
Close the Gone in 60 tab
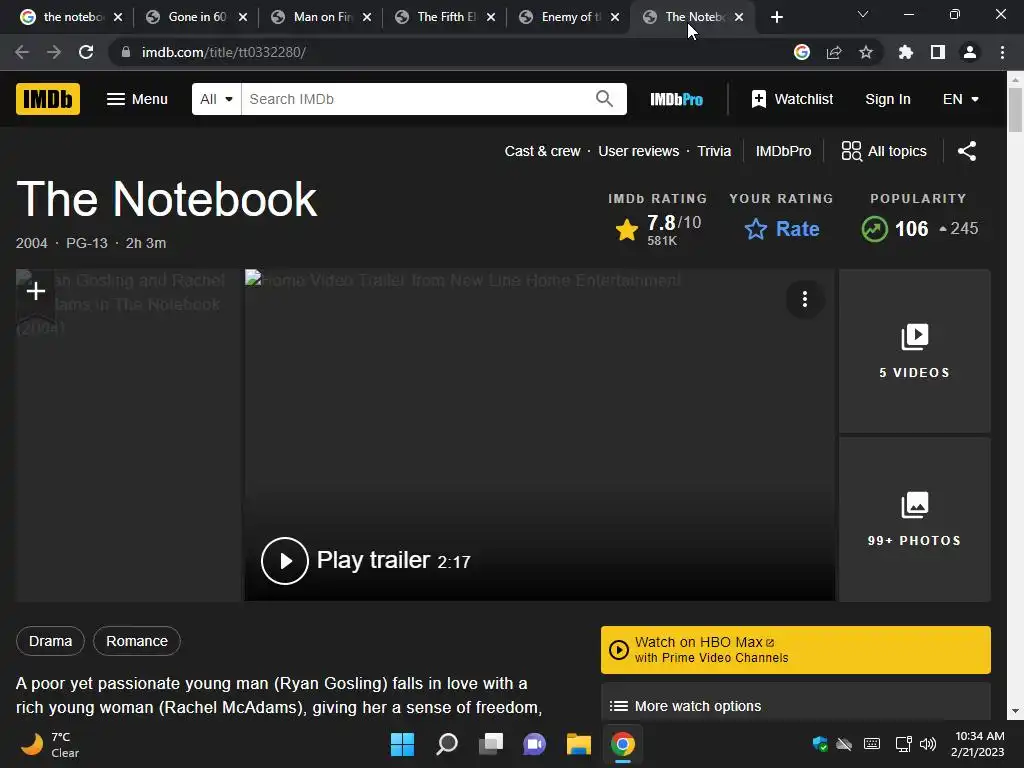pos(243,17)
